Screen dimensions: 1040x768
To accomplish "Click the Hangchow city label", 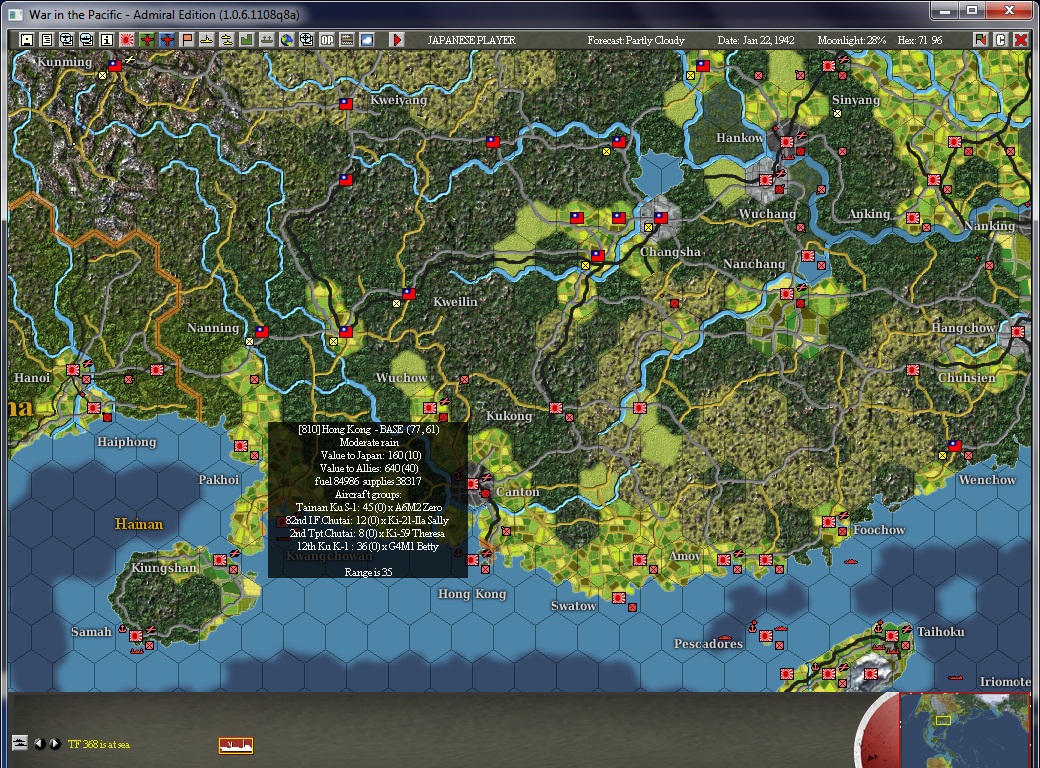I will point(963,328).
